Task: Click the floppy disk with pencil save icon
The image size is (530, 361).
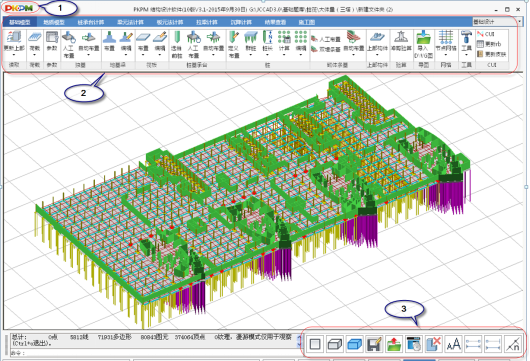Action: pos(374,344)
